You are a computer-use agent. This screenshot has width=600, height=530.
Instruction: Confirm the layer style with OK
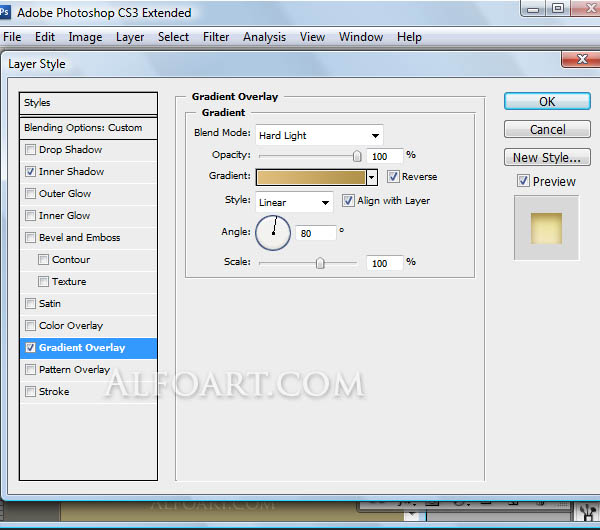547,101
